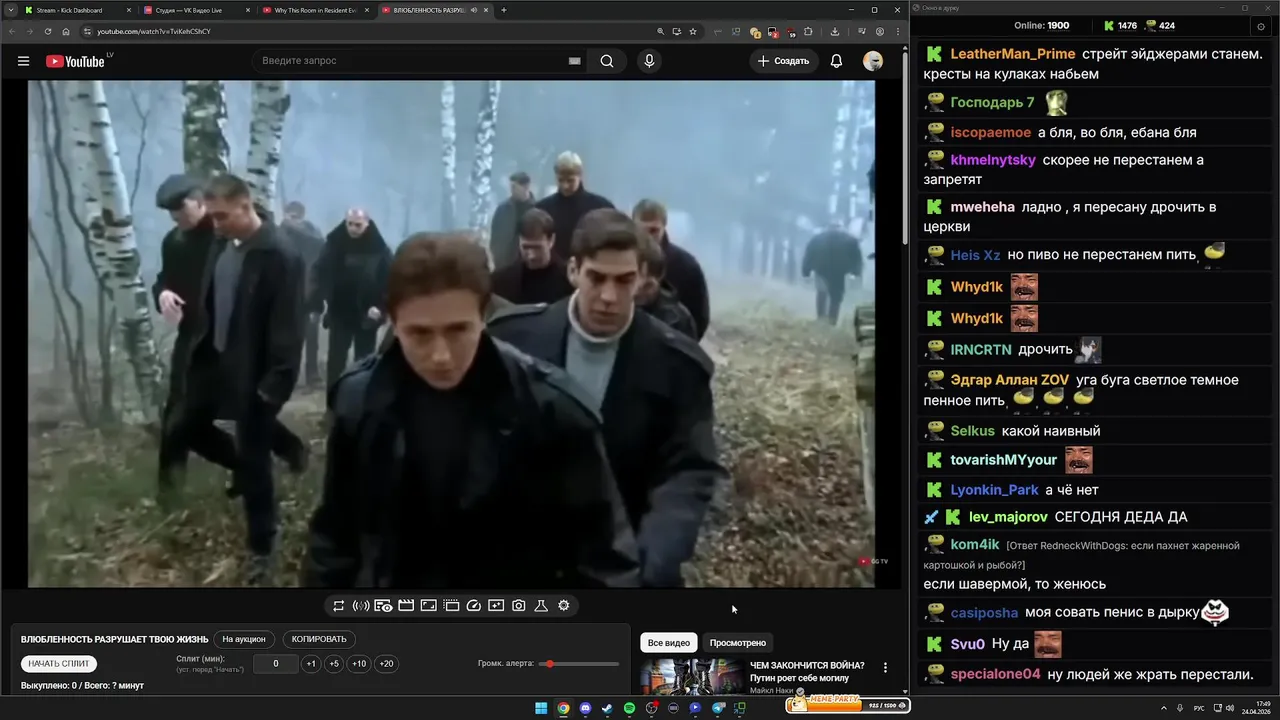Click username khmelnytsky in chat
The height and width of the screenshot is (720, 1280).
click(993, 160)
